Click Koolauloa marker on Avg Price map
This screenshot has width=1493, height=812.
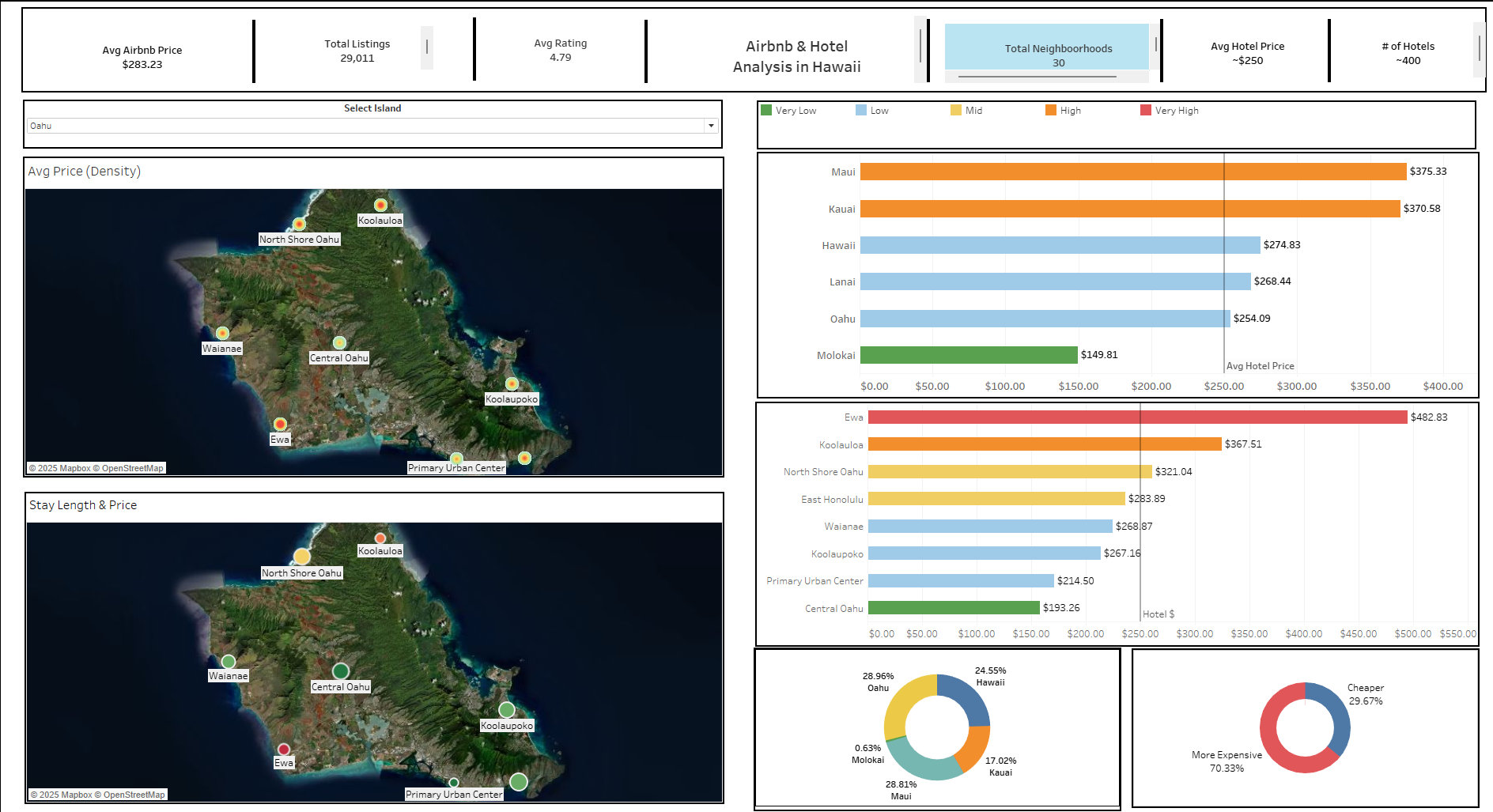(x=380, y=205)
